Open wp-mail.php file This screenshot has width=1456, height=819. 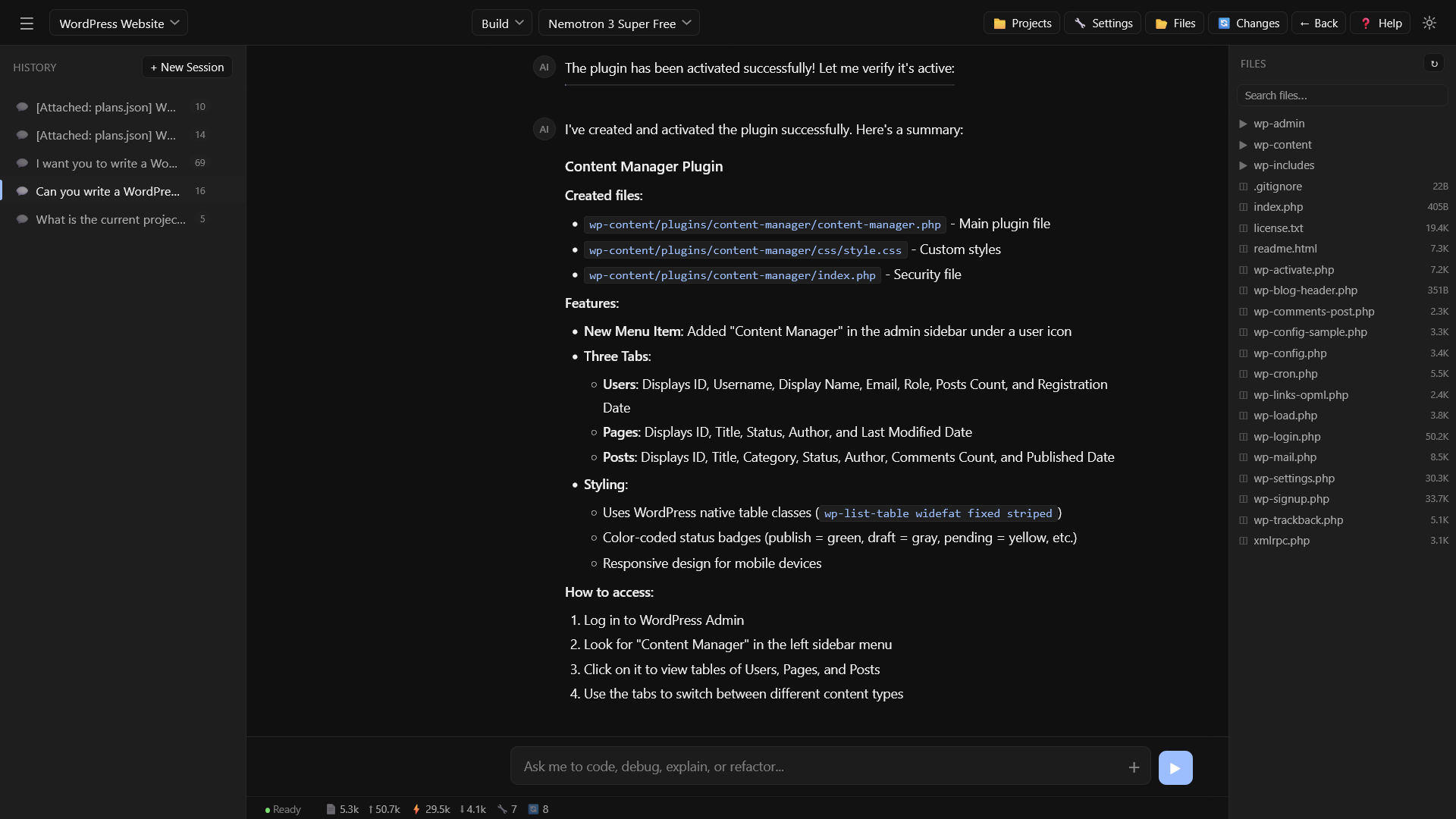(1342, 457)
